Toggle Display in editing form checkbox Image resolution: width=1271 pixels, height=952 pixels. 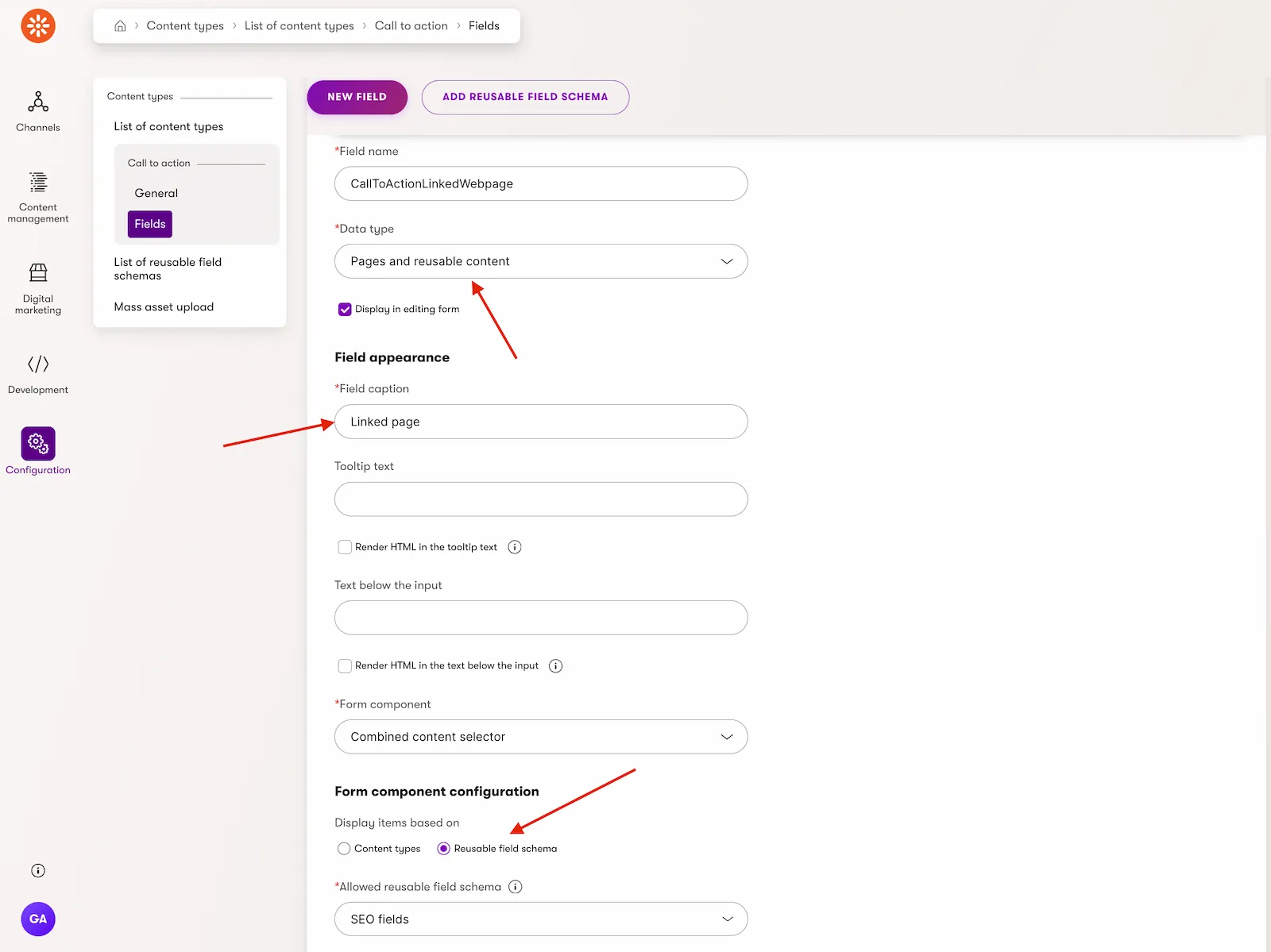pyautogui.click(x=345, y=310)
